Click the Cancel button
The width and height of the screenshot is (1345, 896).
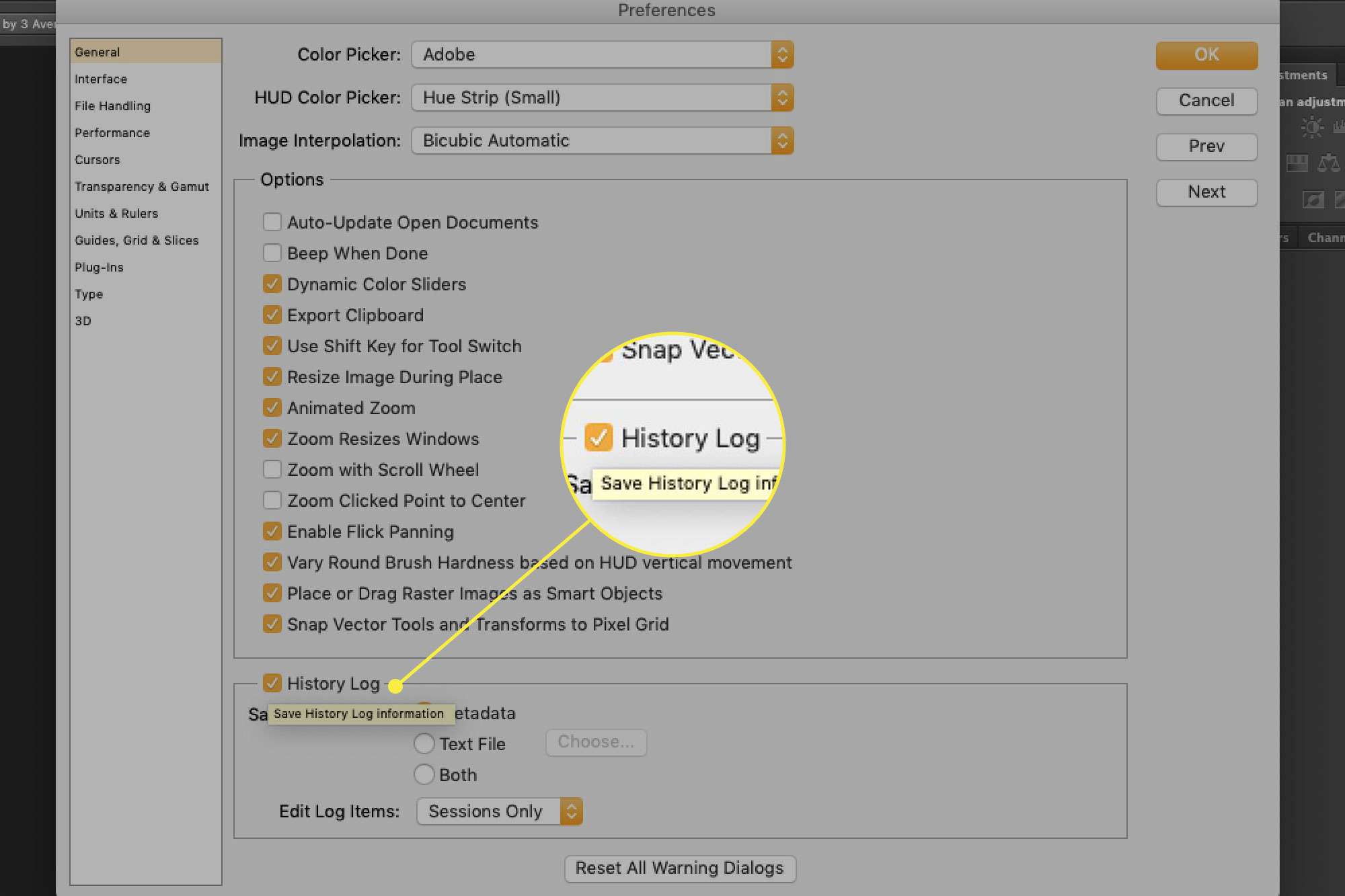click(x=1206, y=101)
